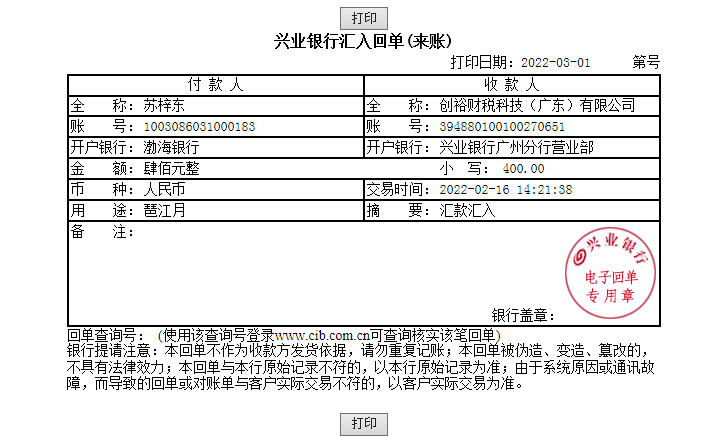Screen dimensions: 721x440
Task: Click the 回单查询号 label
Action: tap(106, 335)
